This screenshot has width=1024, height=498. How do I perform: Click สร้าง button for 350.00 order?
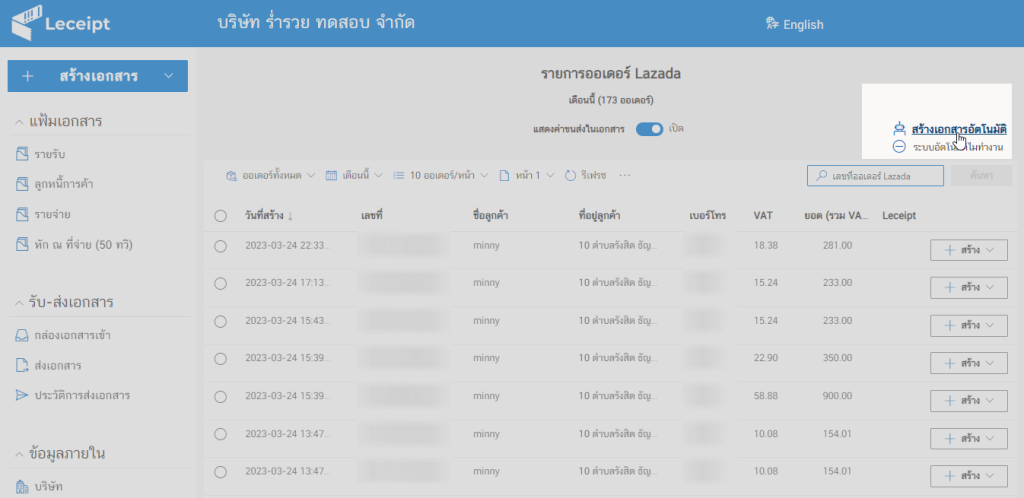point(968,363)
